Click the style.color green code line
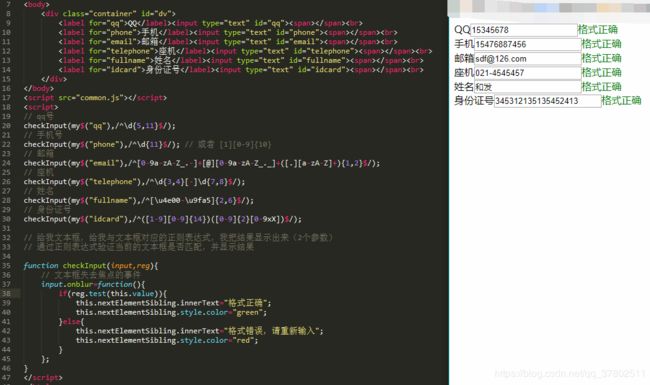Viewport: 650px width, 385px height. pos(171,312)
